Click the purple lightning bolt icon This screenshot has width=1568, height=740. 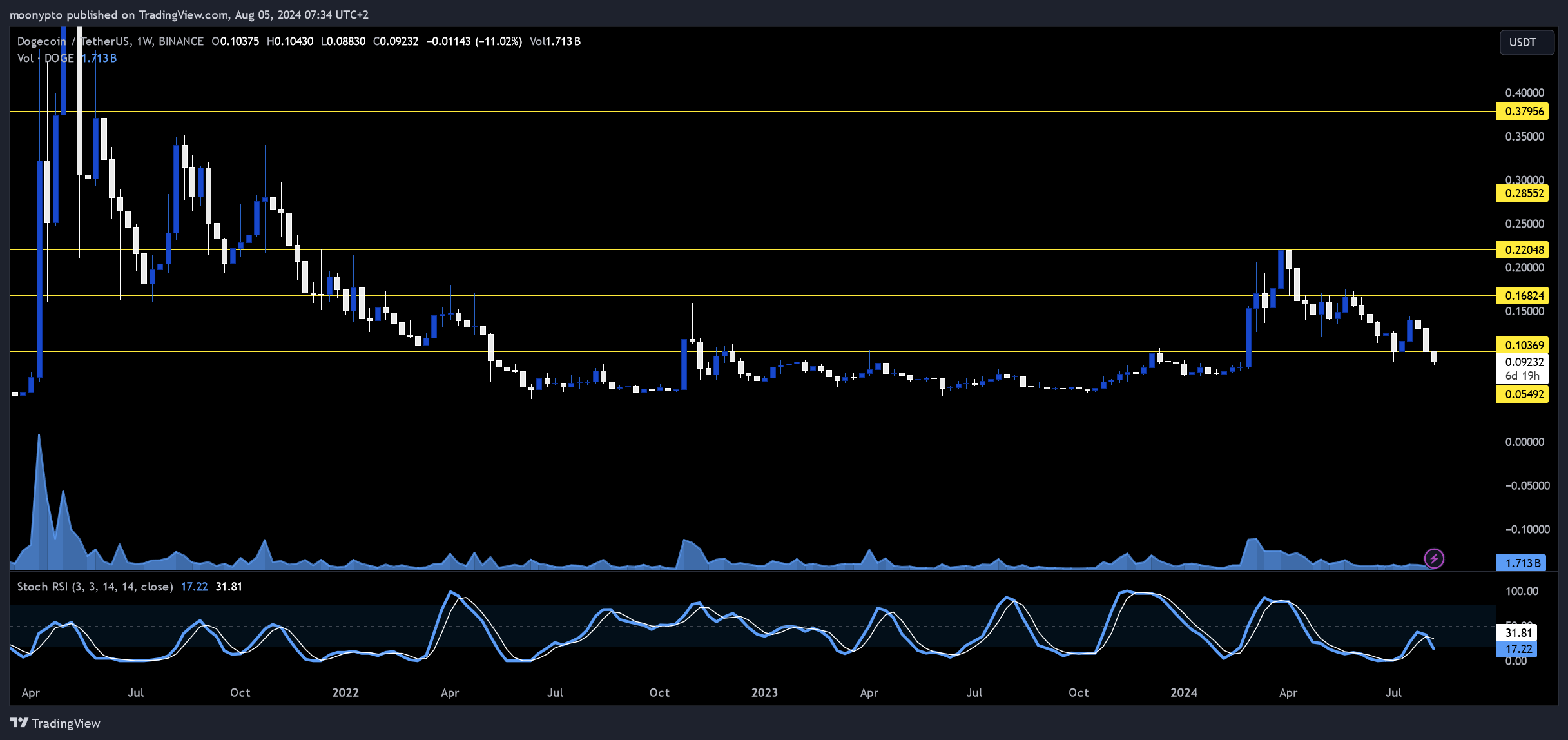point(1434,558)
